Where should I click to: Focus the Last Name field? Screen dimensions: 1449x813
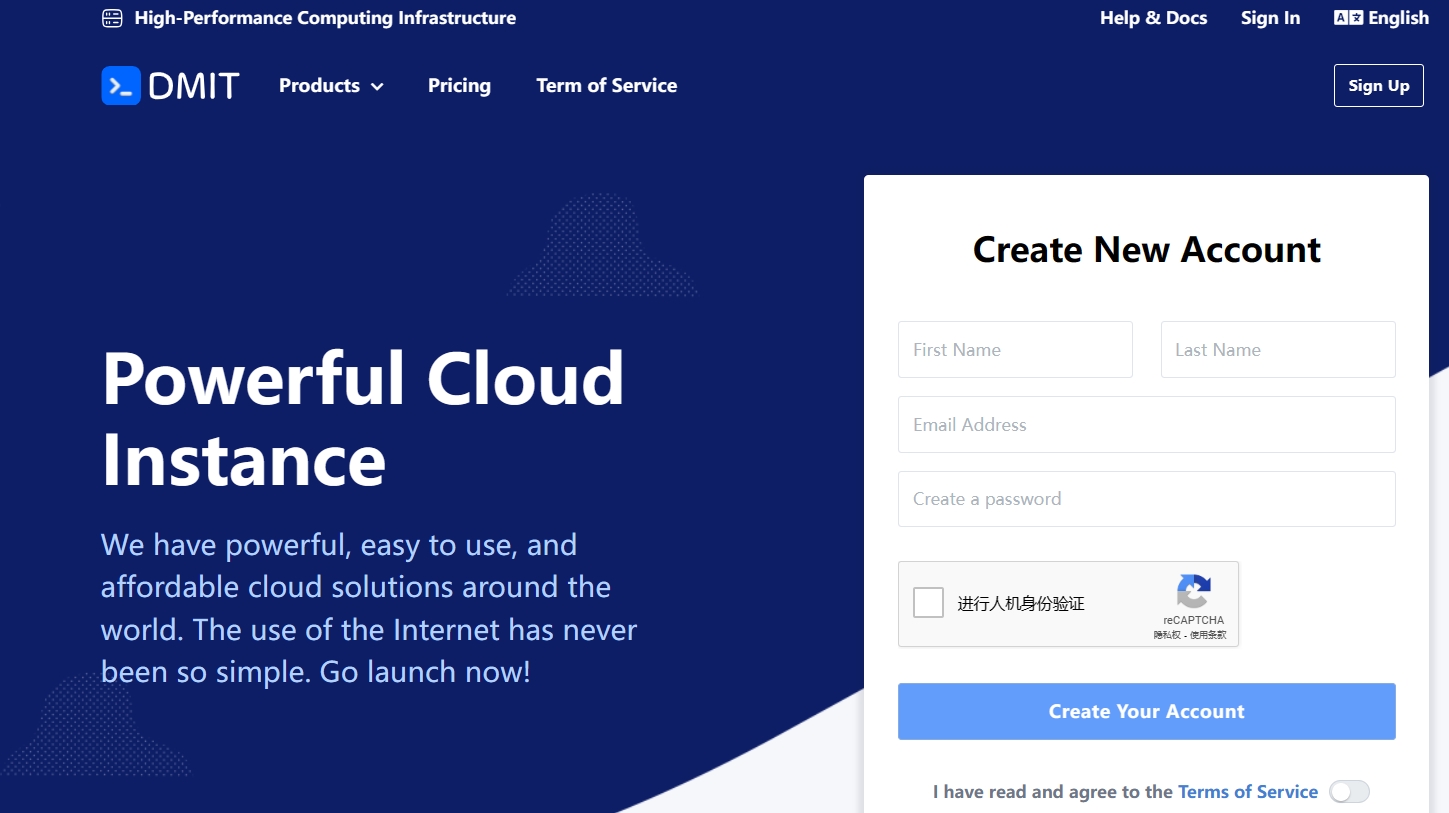(x=1277, y=350)
